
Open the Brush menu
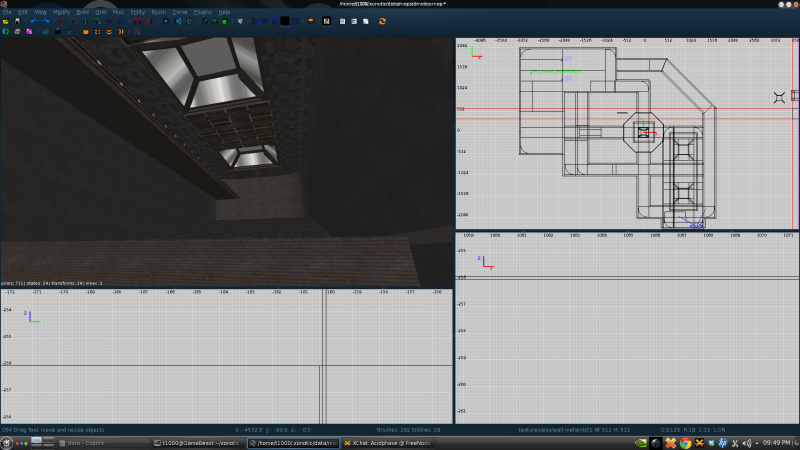(x=158, y=12)
